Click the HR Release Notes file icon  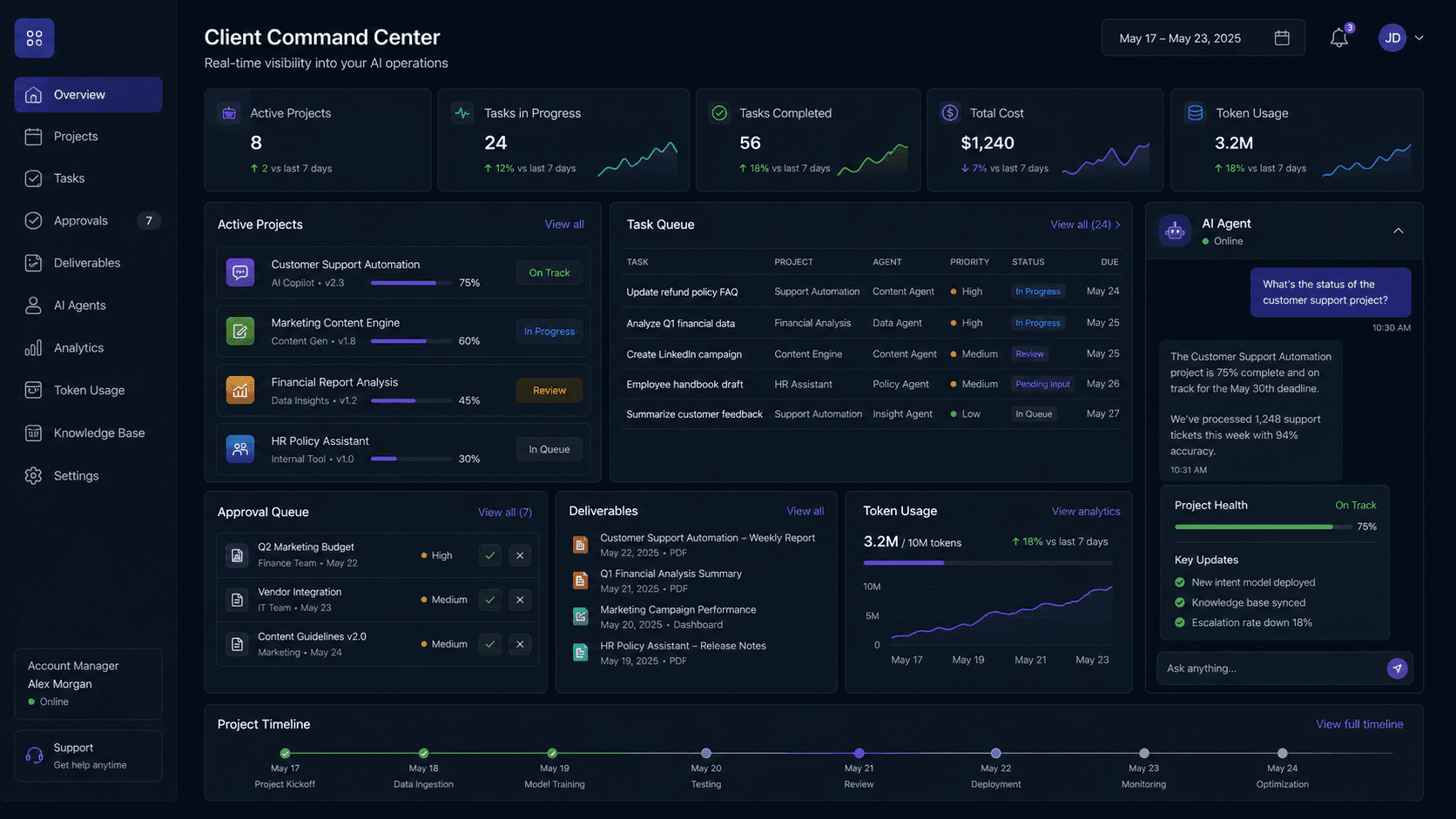point(580,653)
